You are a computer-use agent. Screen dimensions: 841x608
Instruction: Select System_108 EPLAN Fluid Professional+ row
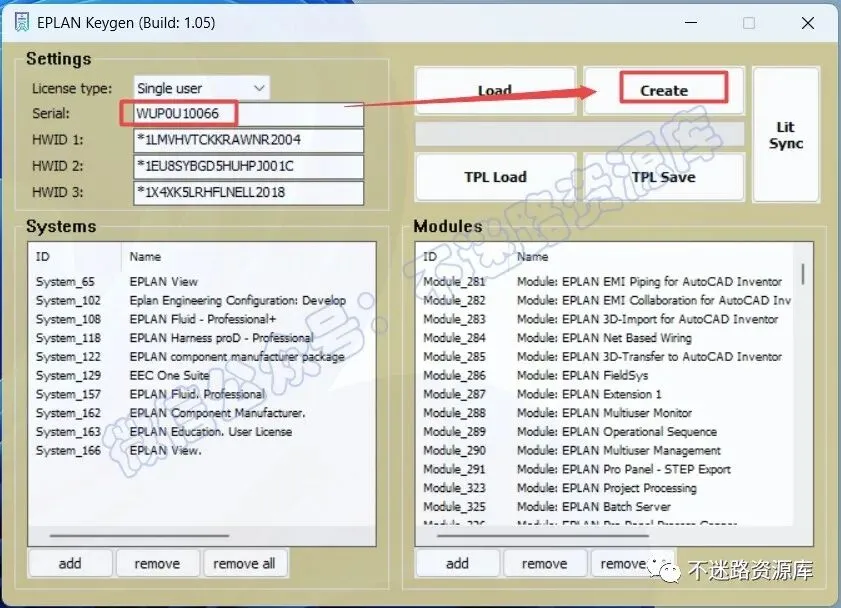pyautogui.click(x=202, y=319)
